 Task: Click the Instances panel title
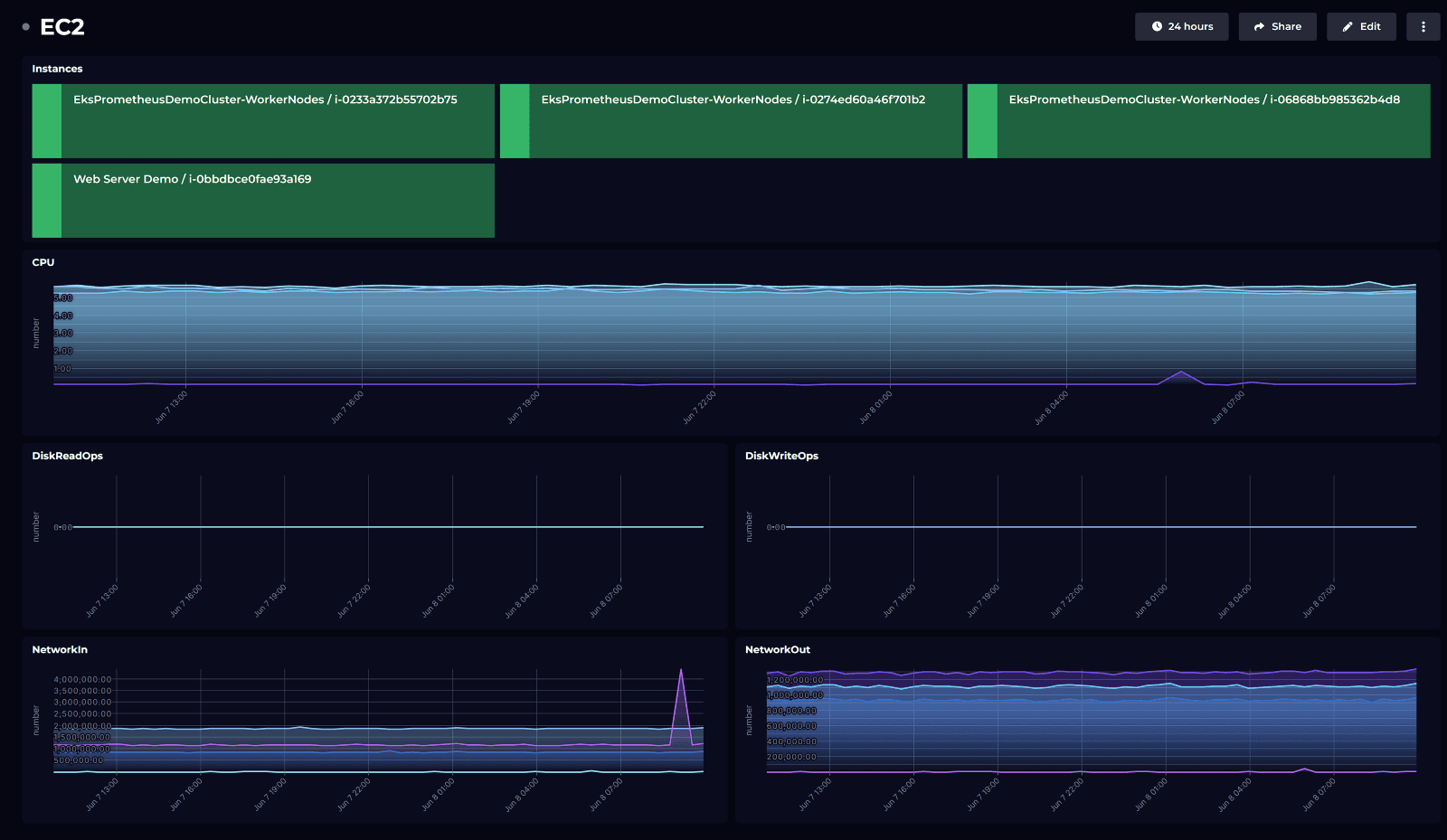[58, 69]
